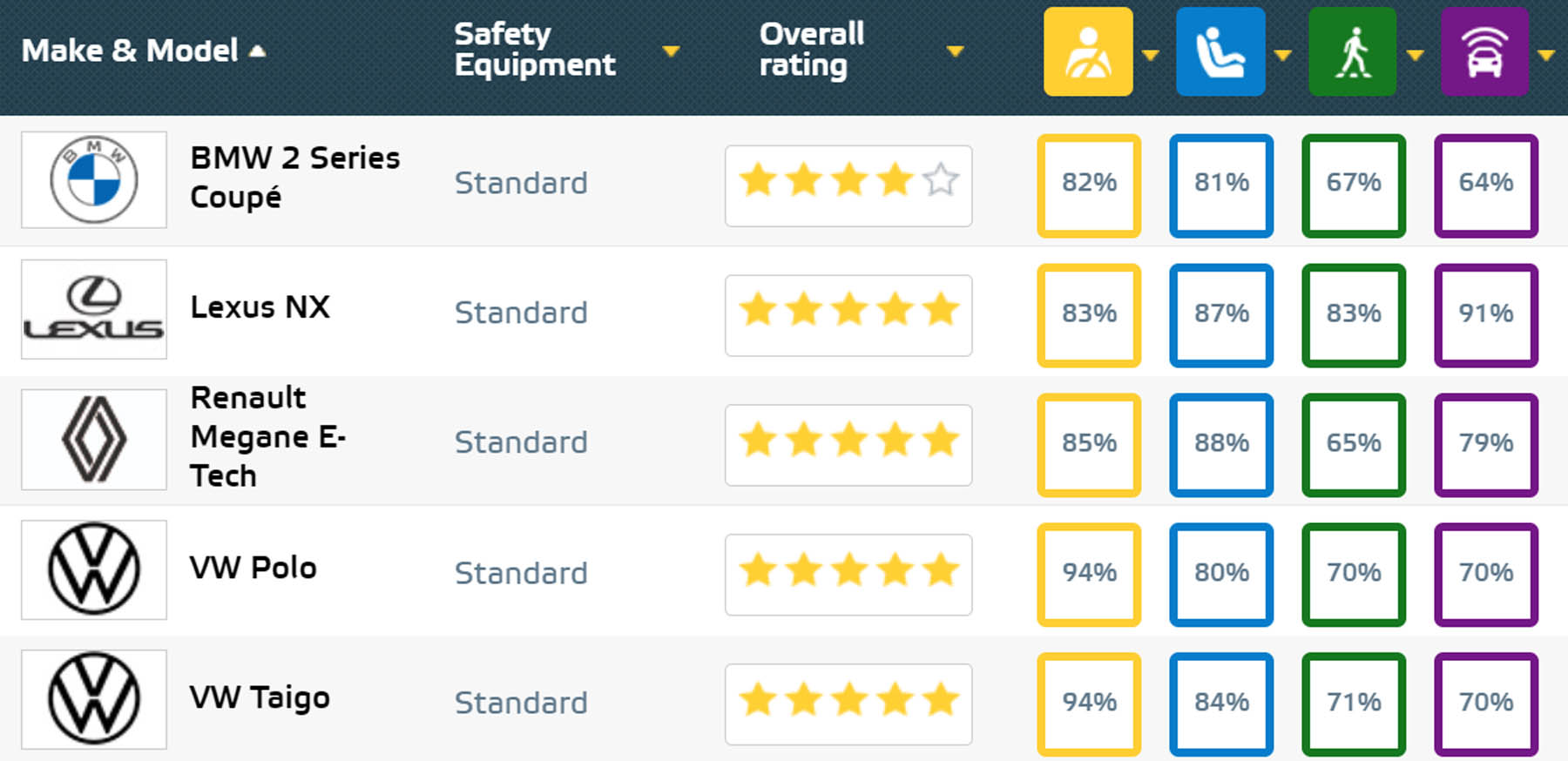Click the BMW four-star rating box
This screenshot has height=761, width=1568.
pyautogui.click(x=848, y=185)
